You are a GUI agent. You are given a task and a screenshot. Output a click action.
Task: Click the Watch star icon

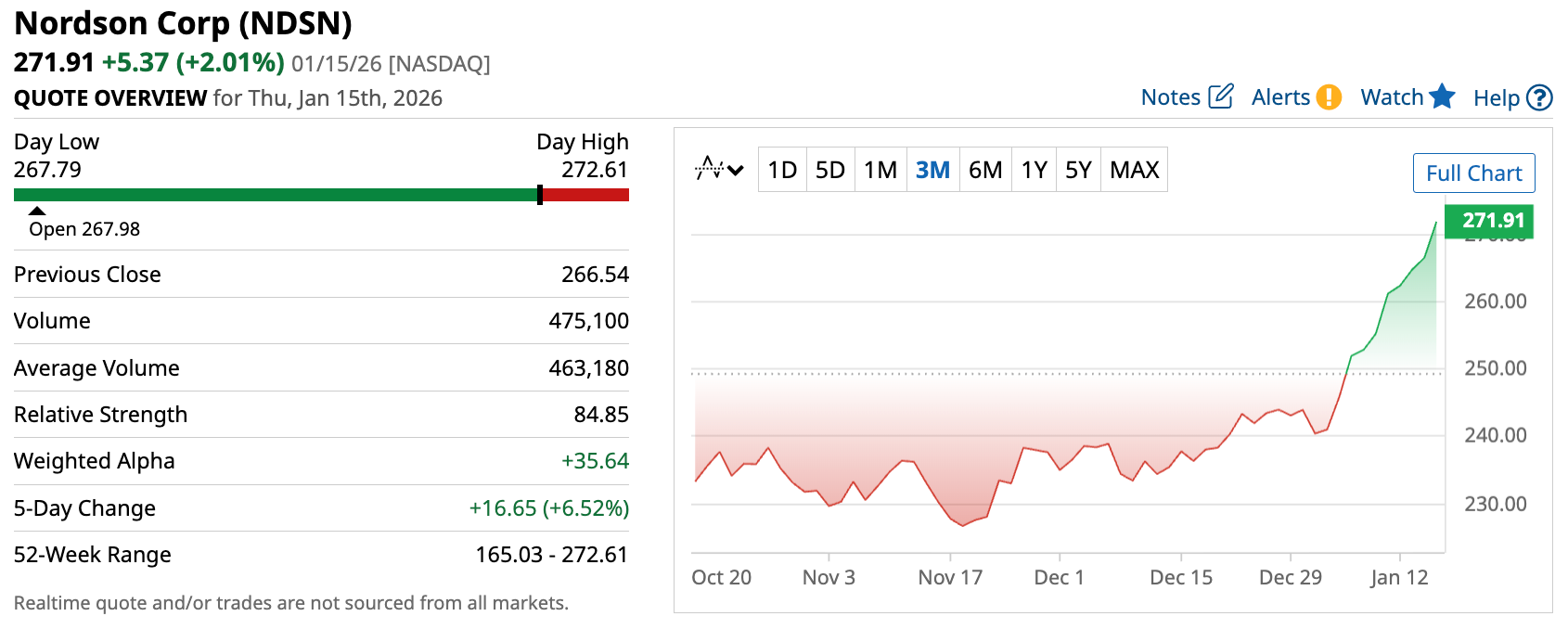pos(1442,96)
